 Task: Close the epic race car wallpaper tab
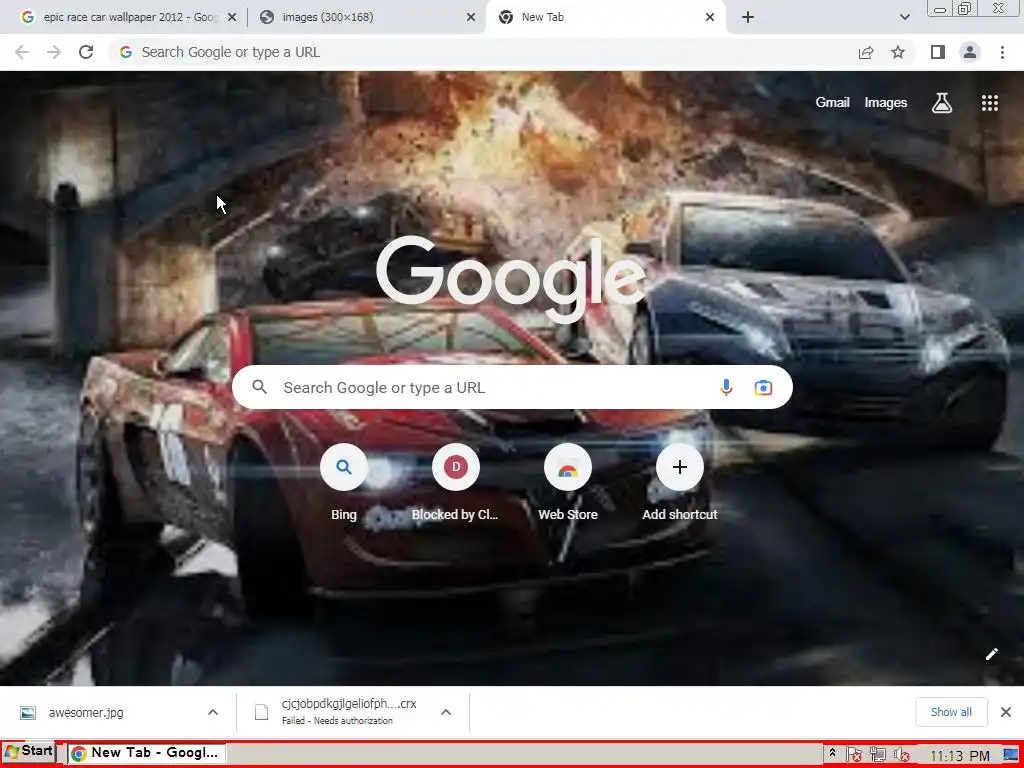tap(232, 18)
